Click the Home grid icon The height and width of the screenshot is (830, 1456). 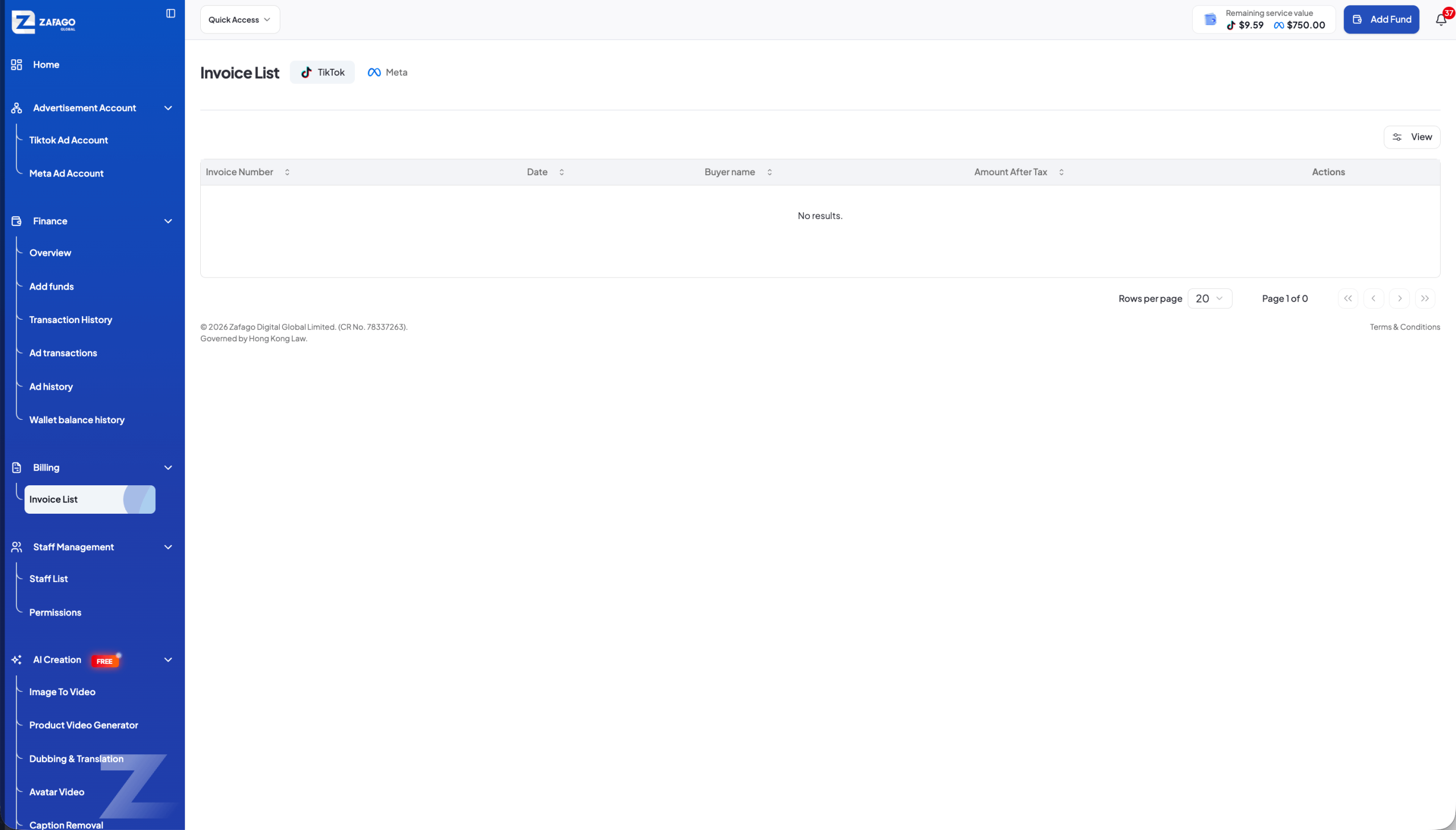pos(16,64)
